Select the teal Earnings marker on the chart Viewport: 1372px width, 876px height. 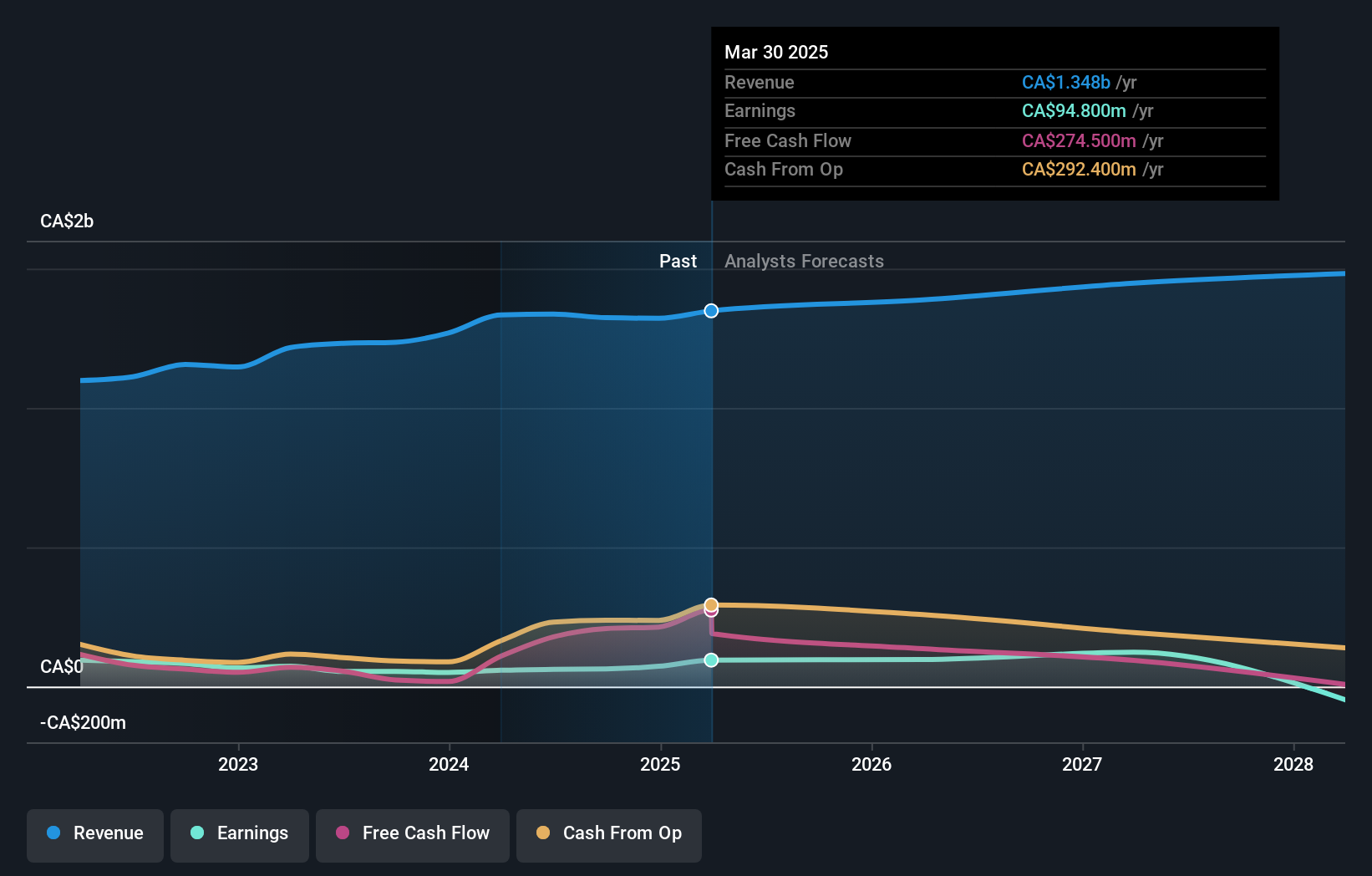711,660
